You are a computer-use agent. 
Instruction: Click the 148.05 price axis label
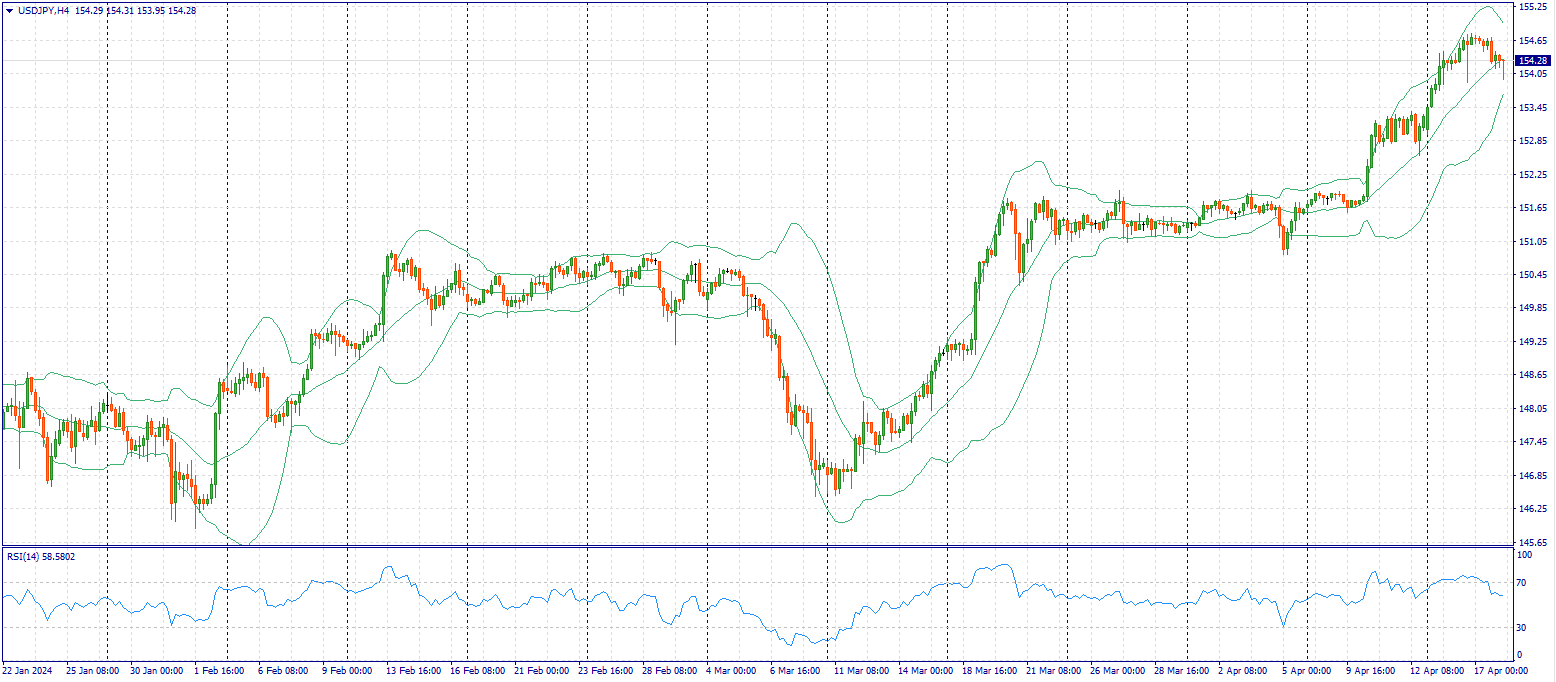(x=1531, y=409)
